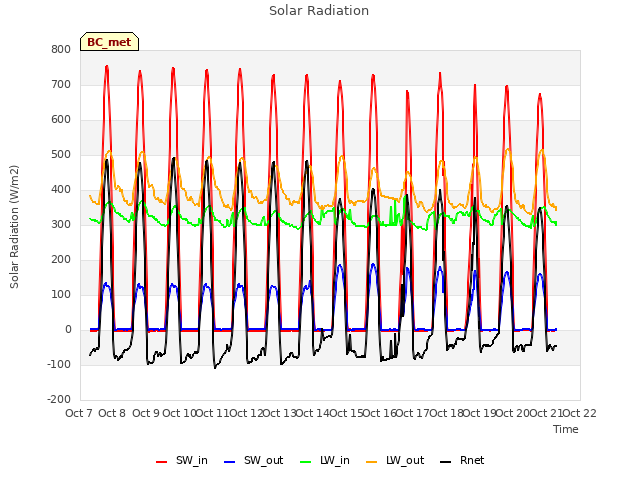
Task: Toggle the SW_in legend entry
Action: pyautogui.click(x=182, y=460)
